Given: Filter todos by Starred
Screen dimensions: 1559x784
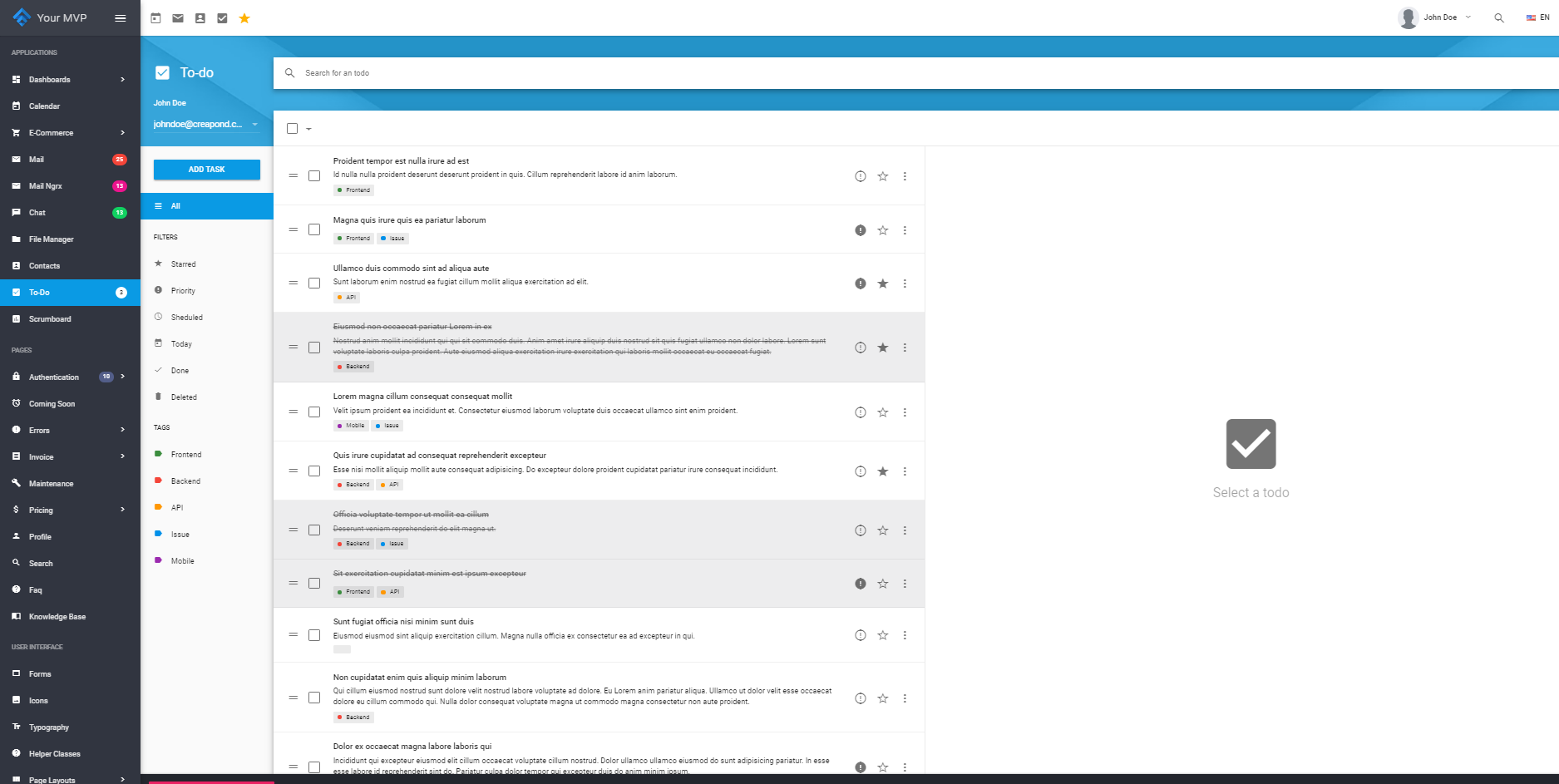Looking at the screenshot, I should 207,264.
